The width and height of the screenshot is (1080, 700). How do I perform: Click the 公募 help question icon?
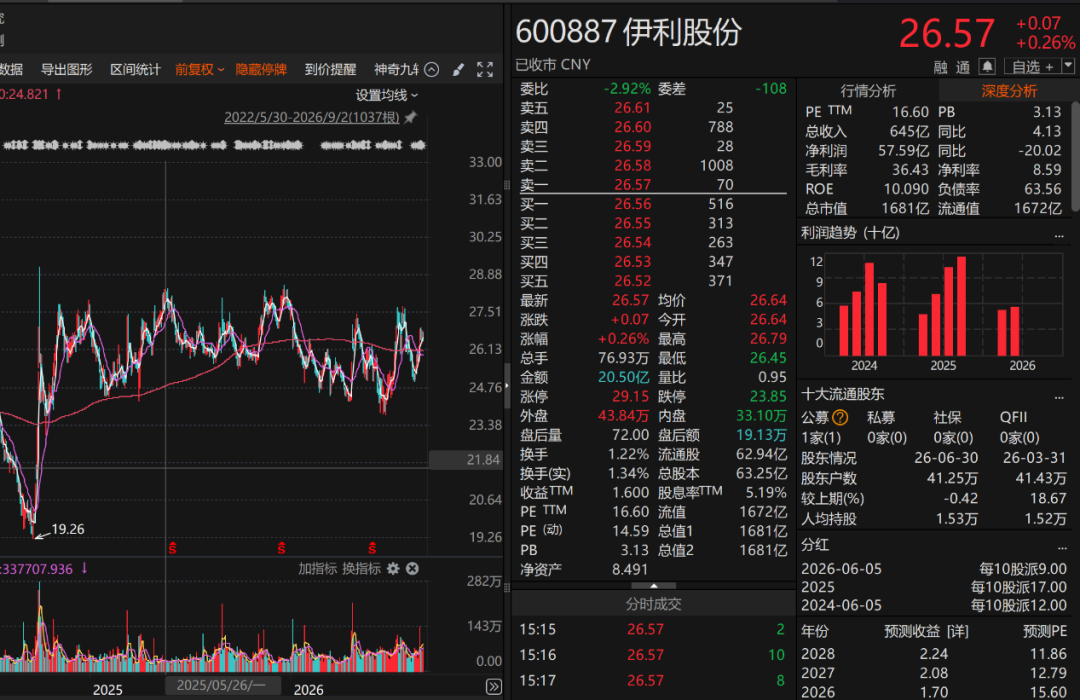[x=840, y=418]
